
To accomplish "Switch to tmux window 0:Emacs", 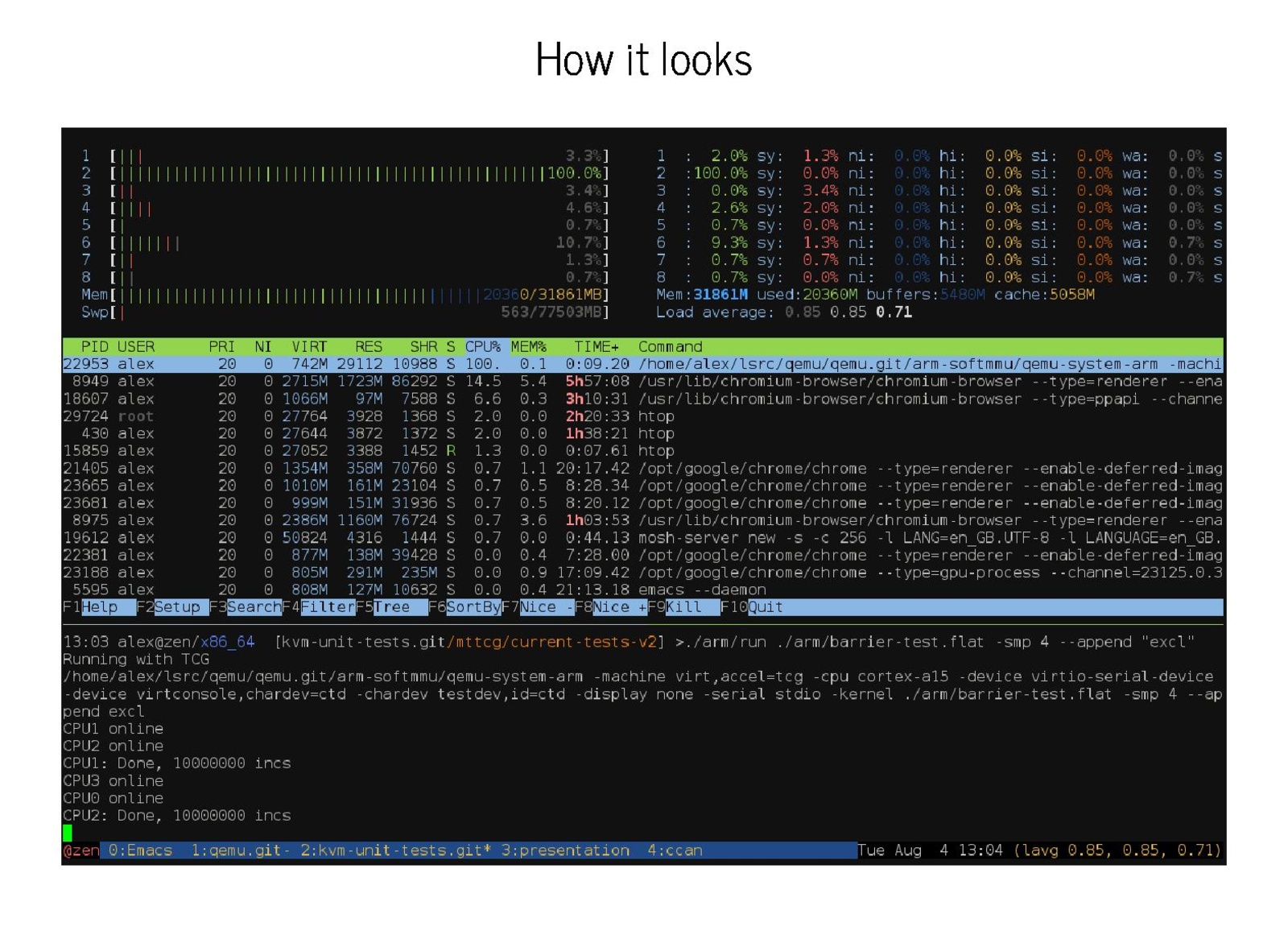I will 140,850.
